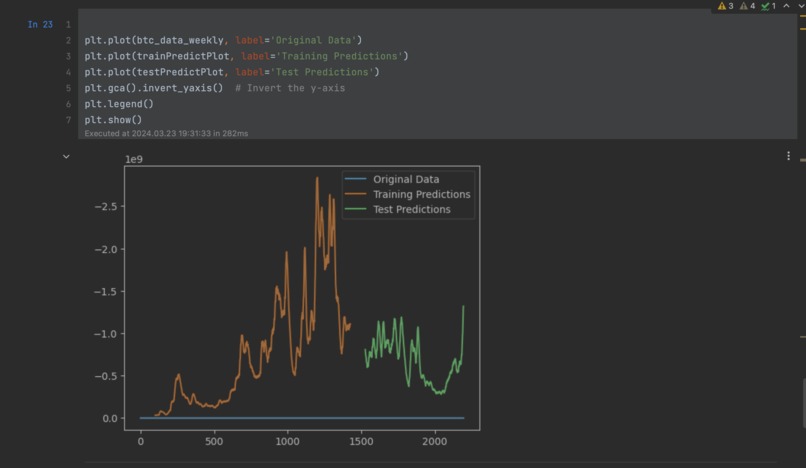This screenshot has height=468, width=806.
Task: Click line number 7 in gutter
Action: click(68, 120)
